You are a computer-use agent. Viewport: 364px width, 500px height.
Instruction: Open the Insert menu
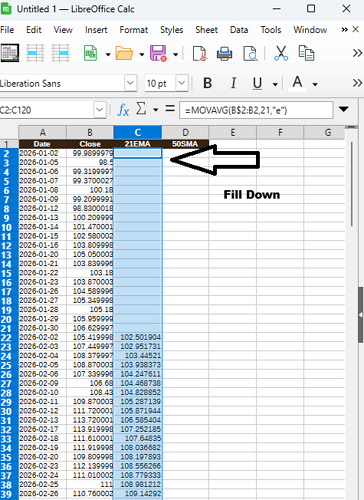(x=96, y=30)
